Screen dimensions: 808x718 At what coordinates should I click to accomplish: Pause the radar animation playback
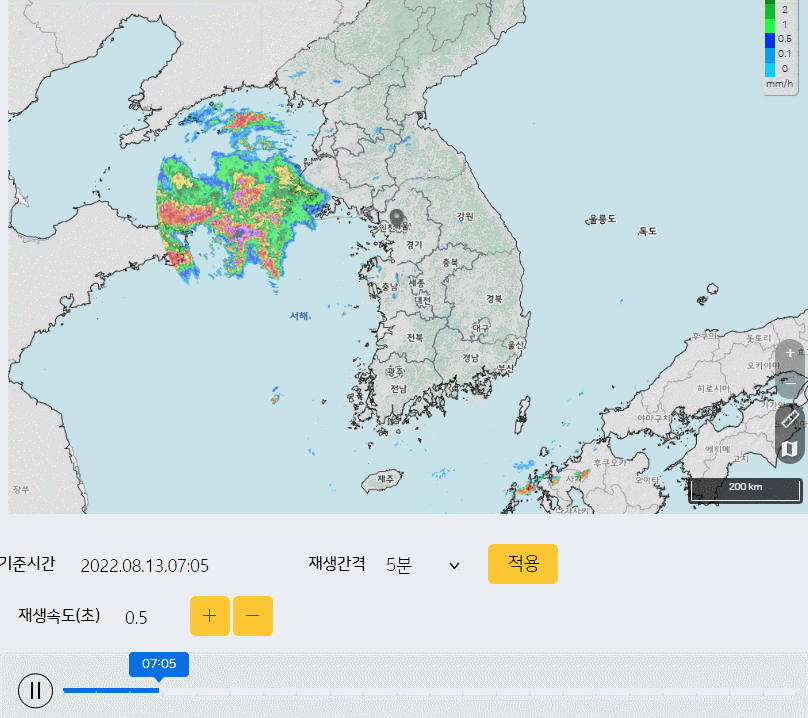36,690
